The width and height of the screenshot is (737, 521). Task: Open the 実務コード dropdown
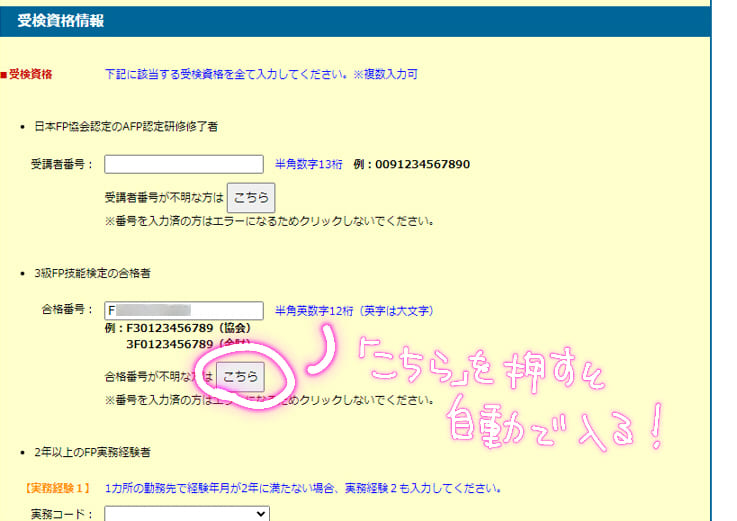point(186,513)
